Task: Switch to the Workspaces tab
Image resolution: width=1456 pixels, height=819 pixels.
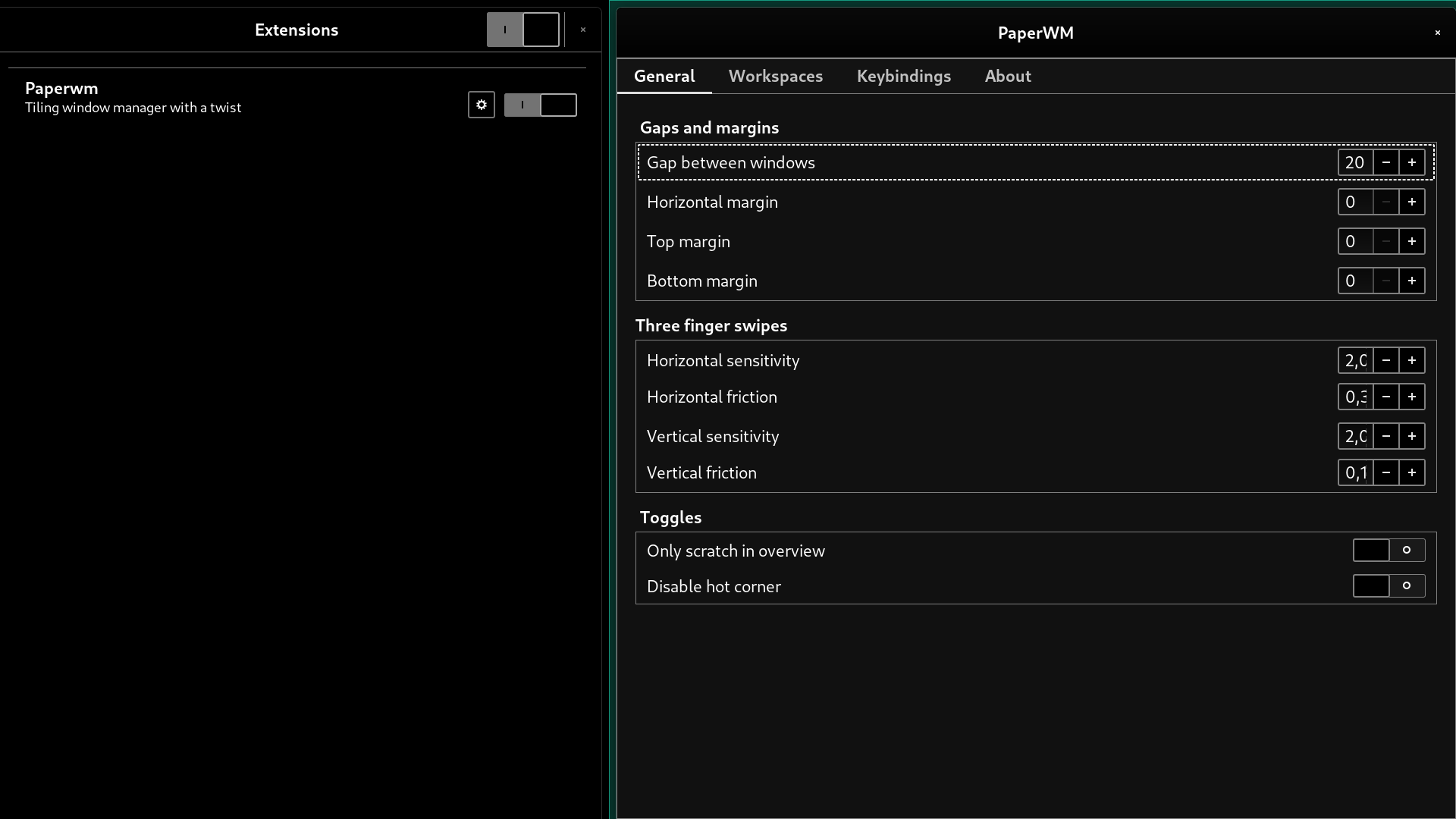Action: click(x=776, y=76)
